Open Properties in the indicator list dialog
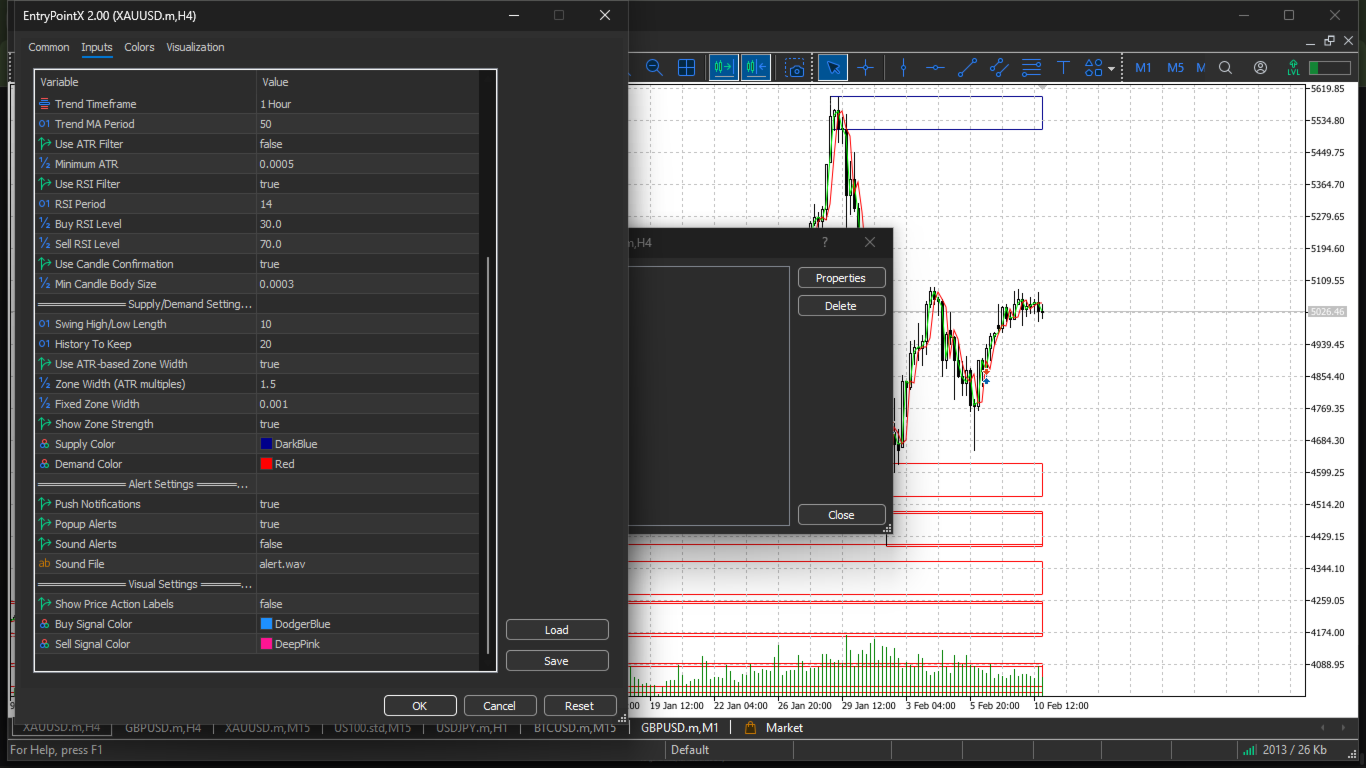 [842, 278]
